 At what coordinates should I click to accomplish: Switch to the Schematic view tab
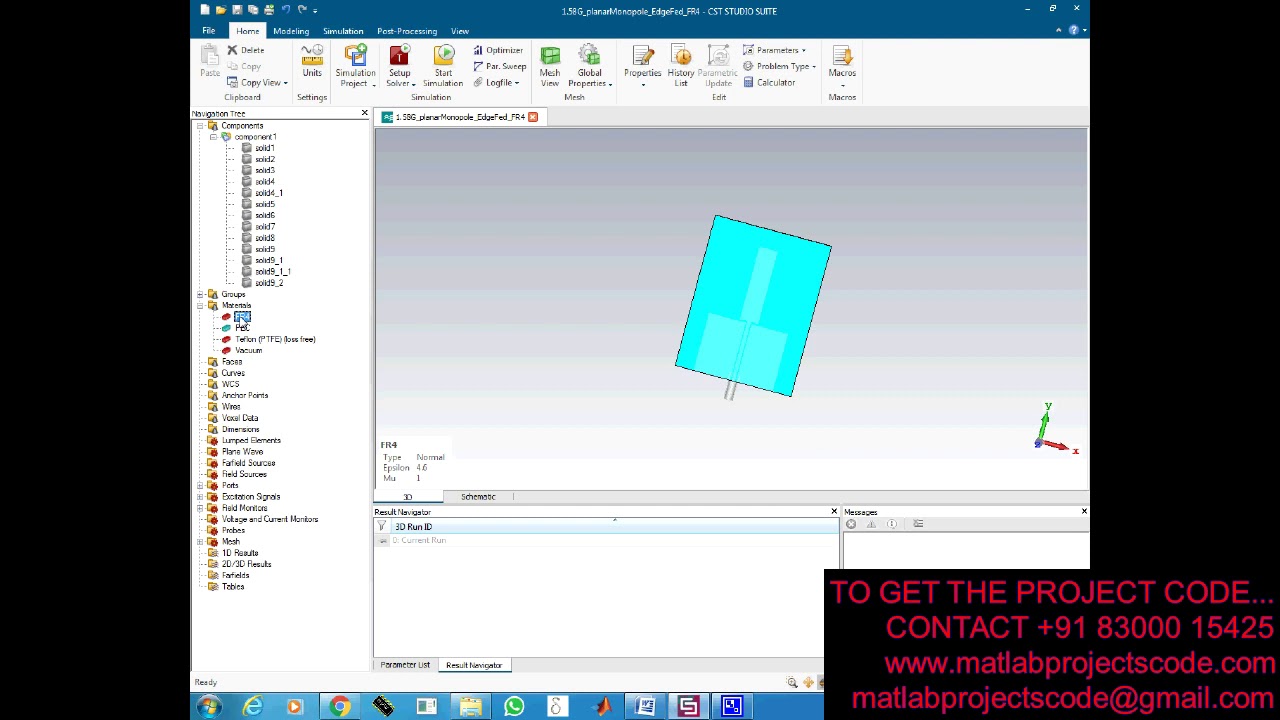(478, 497)
